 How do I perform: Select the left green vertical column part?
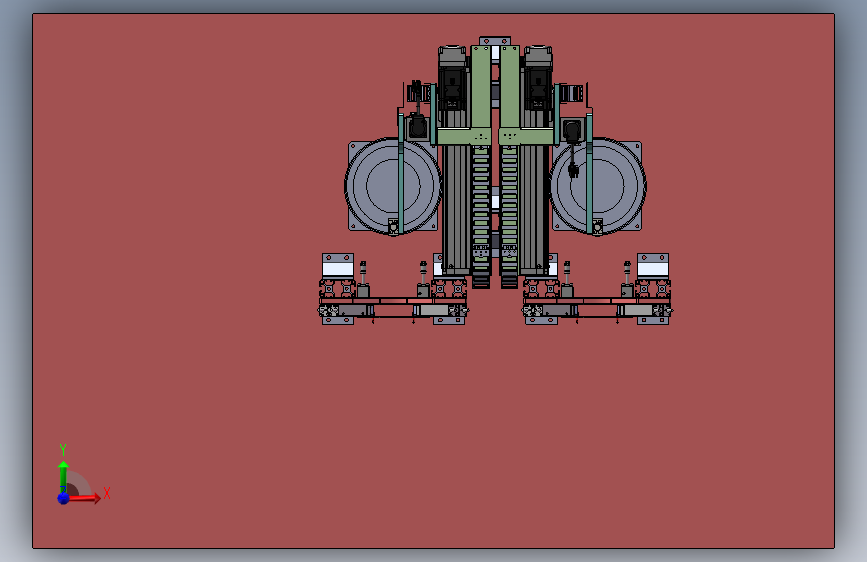[x=480, y=89]
